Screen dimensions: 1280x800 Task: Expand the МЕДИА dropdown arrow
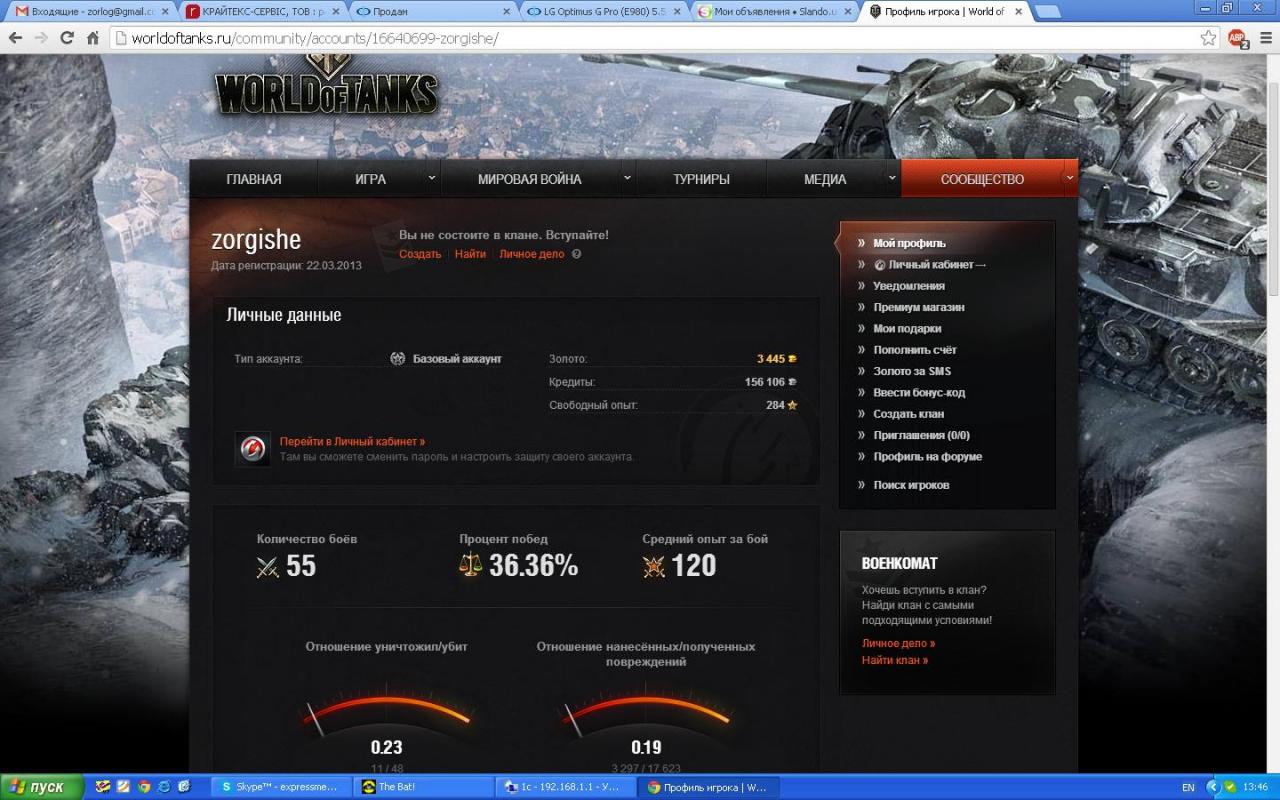892,178
